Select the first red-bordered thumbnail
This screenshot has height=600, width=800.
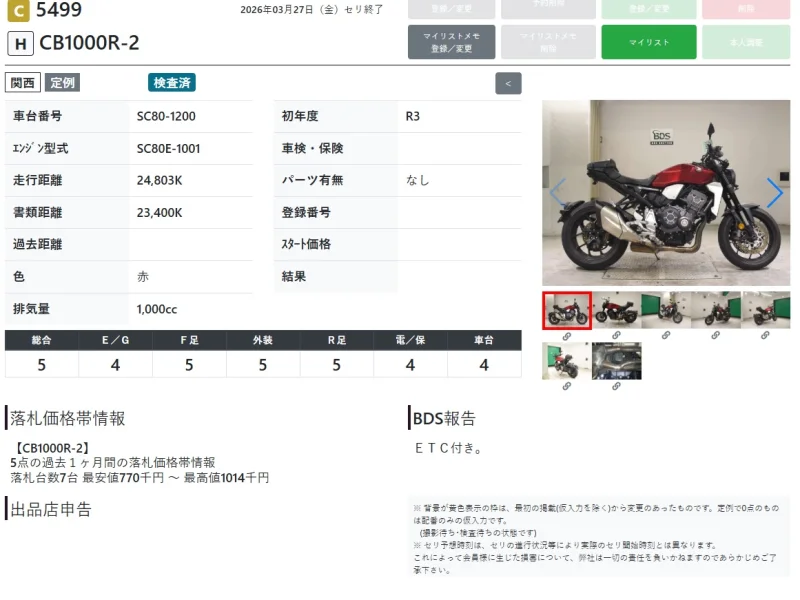[x=567, y=310]
